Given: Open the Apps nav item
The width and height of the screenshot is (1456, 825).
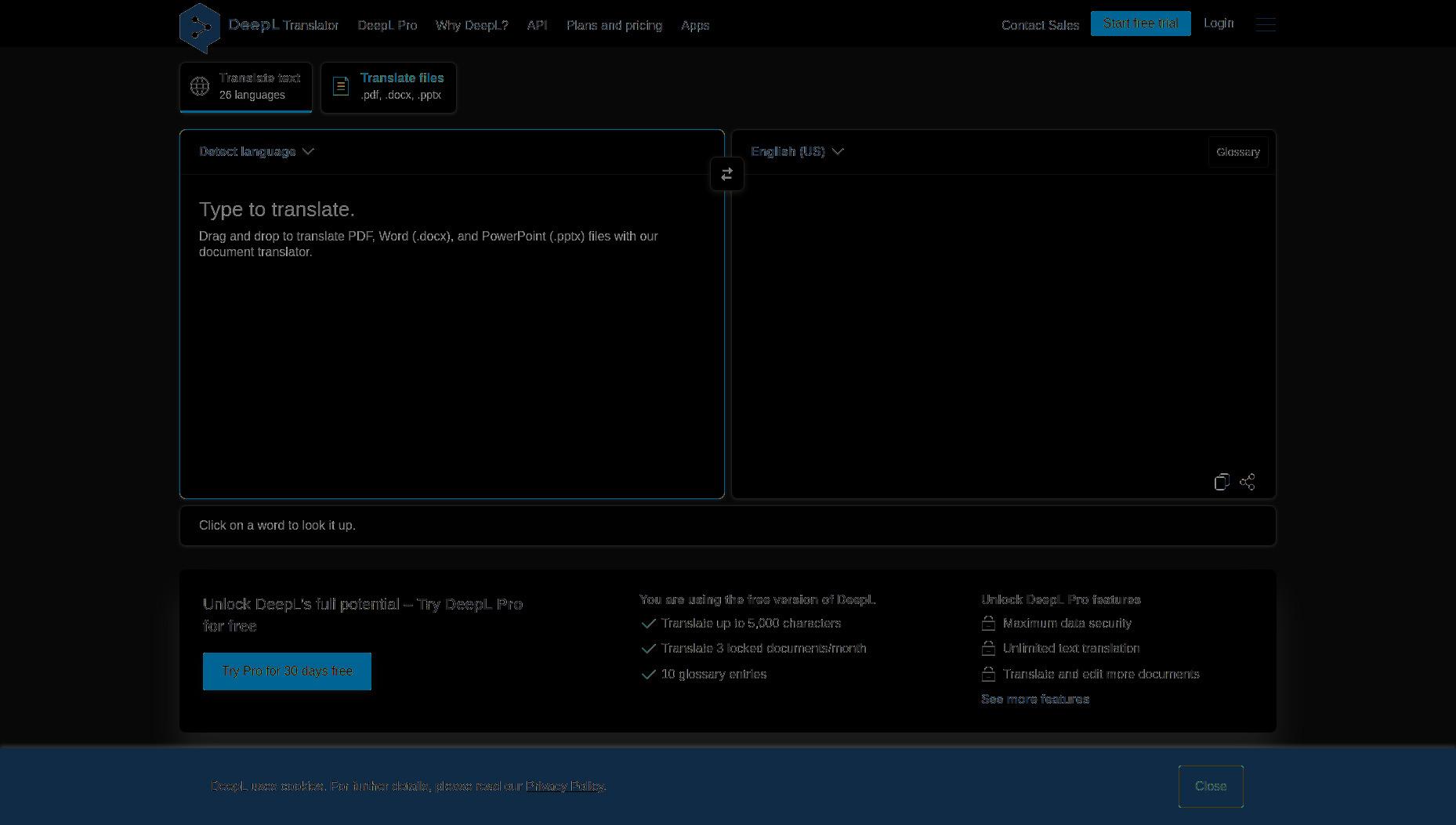Looking at the screenshot, I should (x=695, y=26).
